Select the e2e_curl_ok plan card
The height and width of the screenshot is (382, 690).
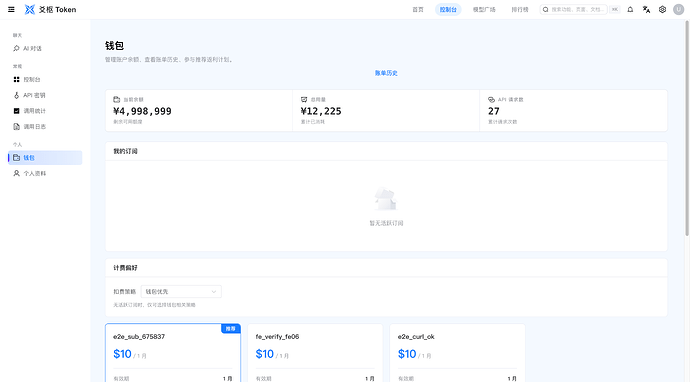click(458, 353)
